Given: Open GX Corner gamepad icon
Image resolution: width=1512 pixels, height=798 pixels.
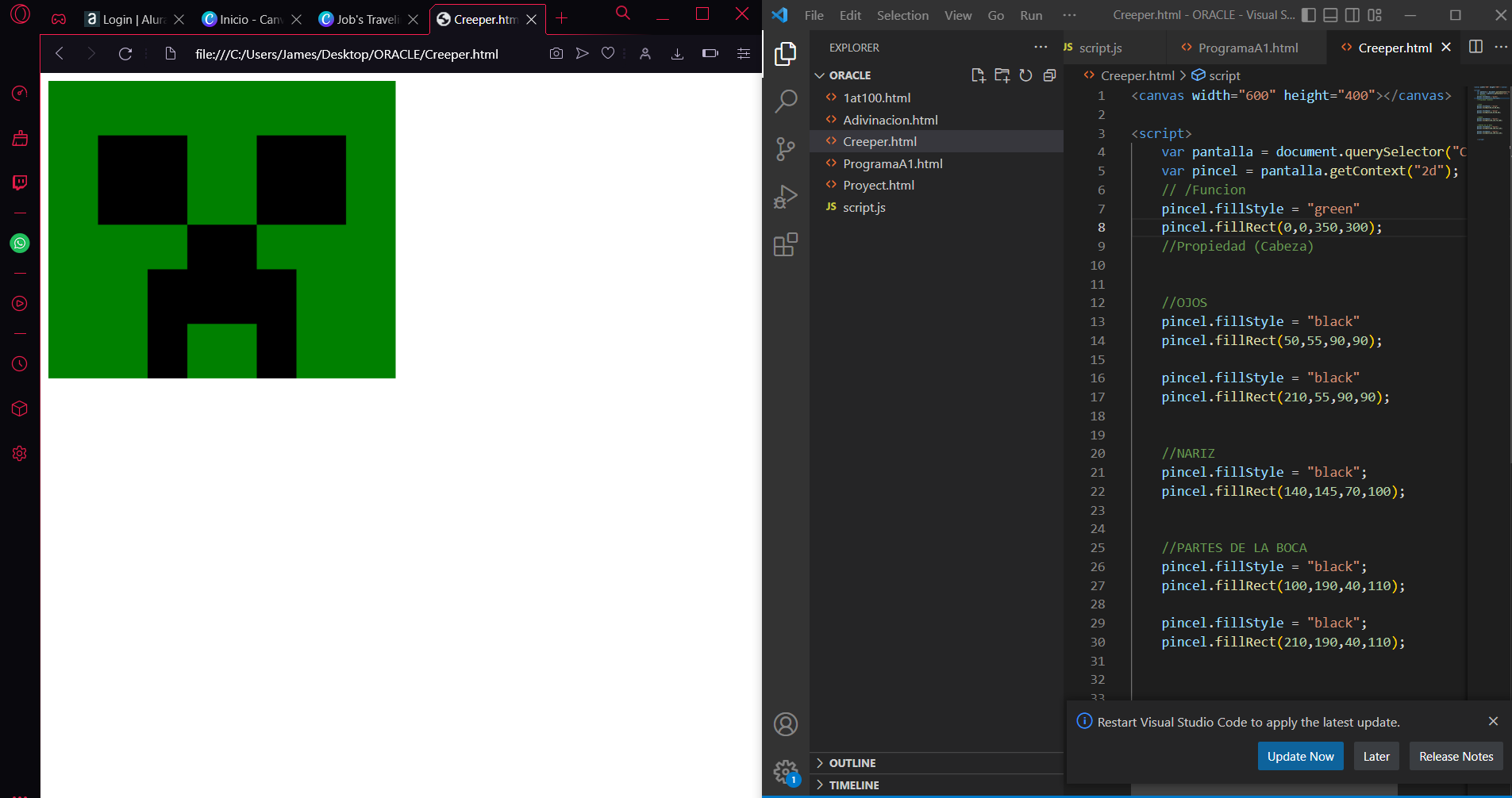Looking at the screenshot, I should [59, 19].
